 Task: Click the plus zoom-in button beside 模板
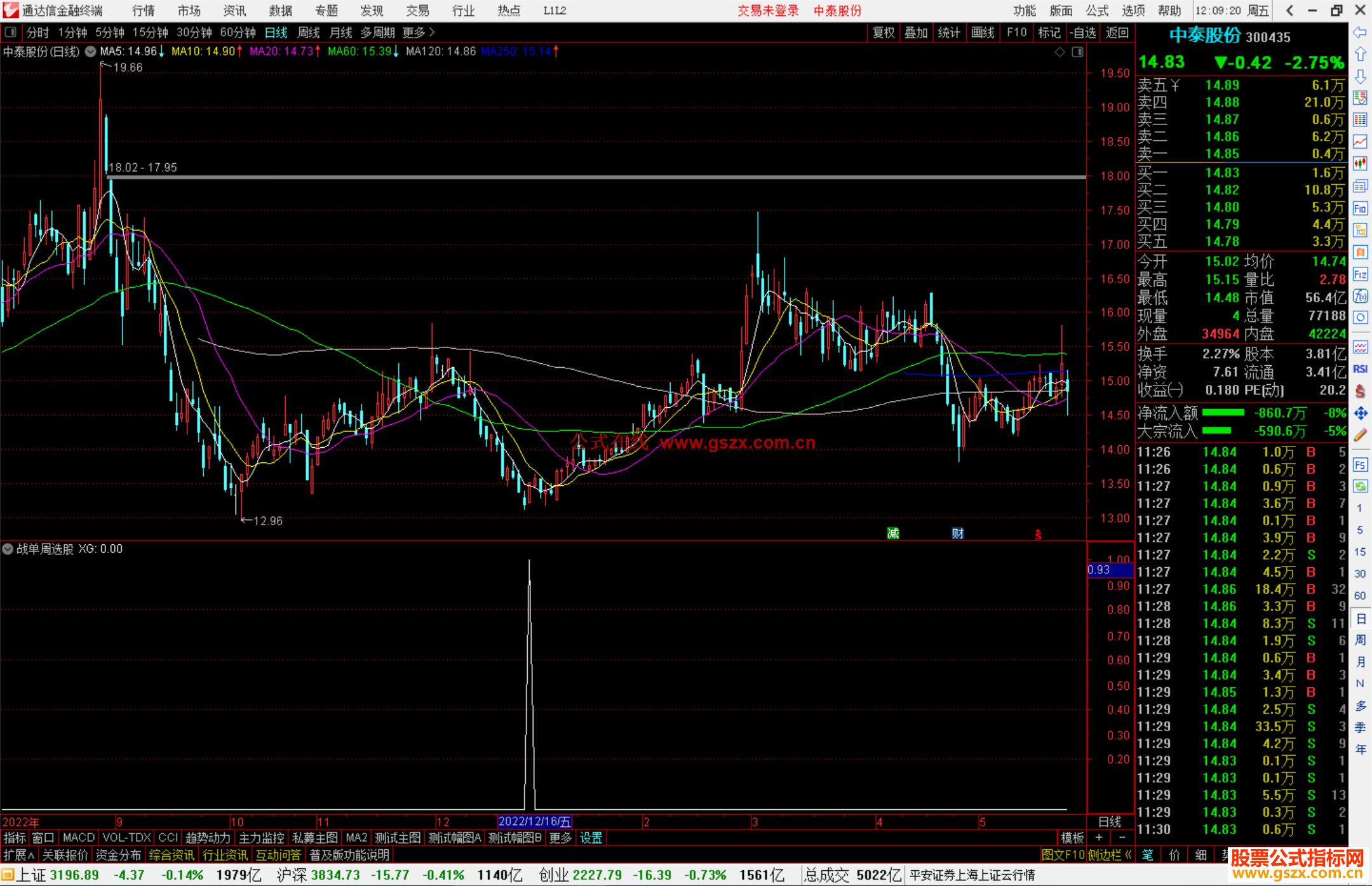(1099, 838)
